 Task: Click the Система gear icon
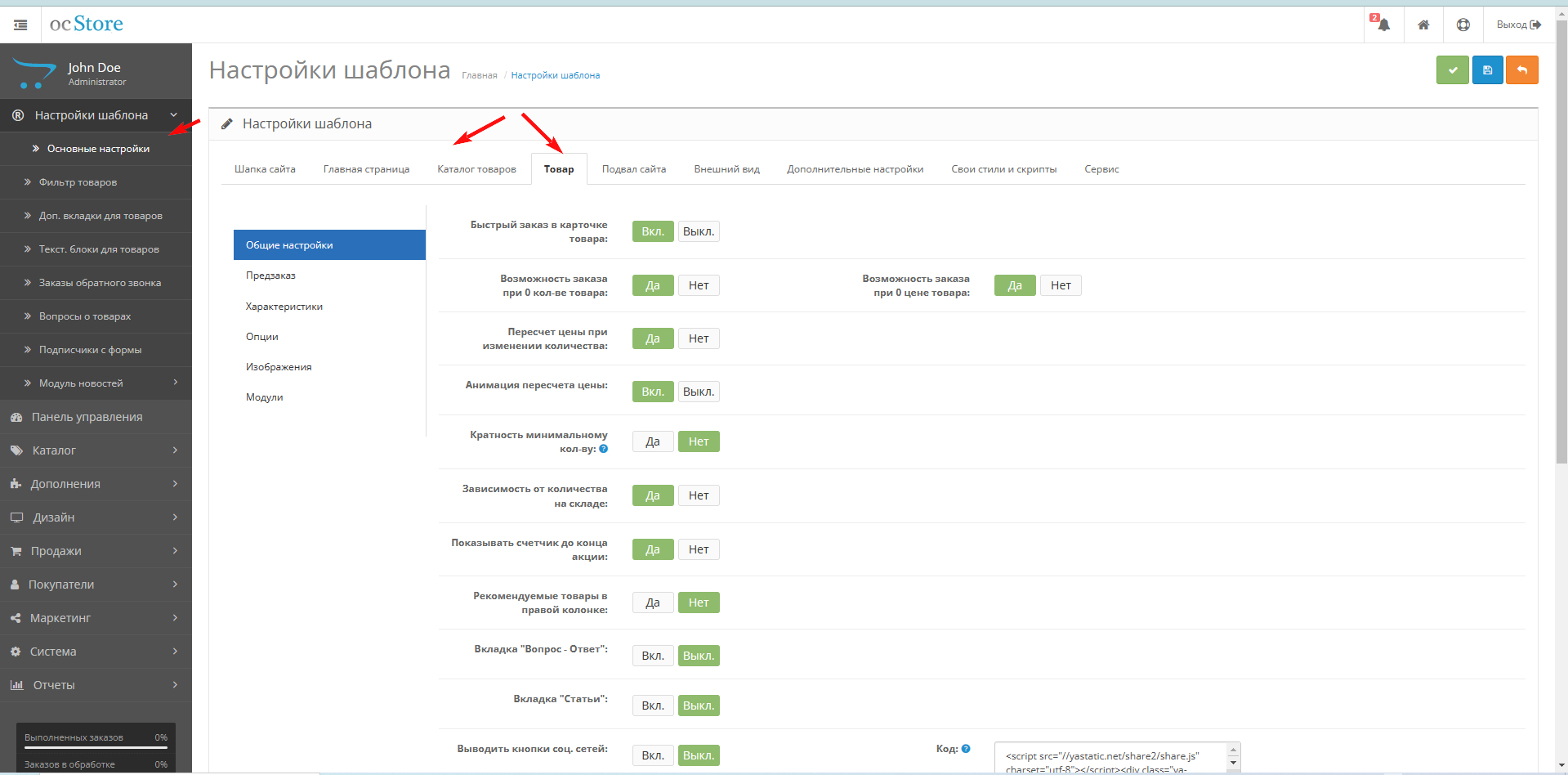point(16,652)
